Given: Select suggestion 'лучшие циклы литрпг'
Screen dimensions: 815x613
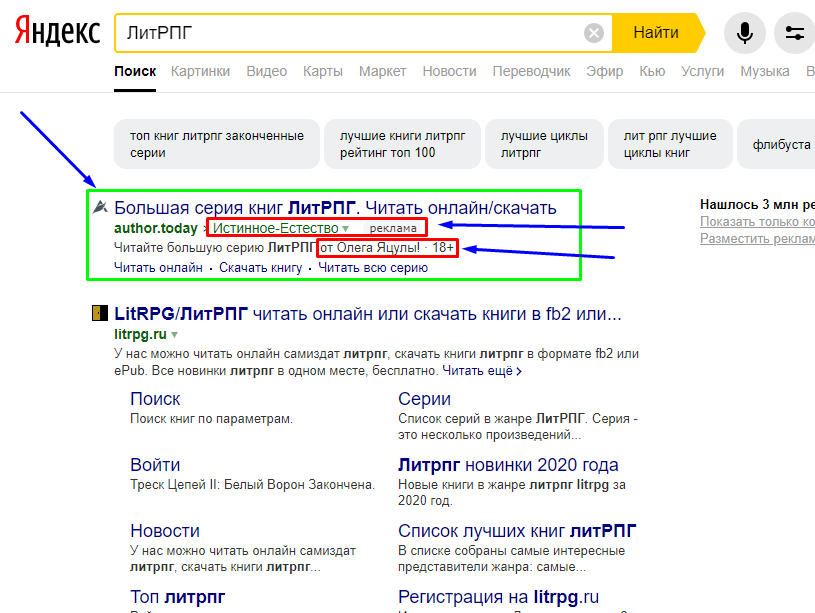Looking at the screenshot, I should (544, 144).
